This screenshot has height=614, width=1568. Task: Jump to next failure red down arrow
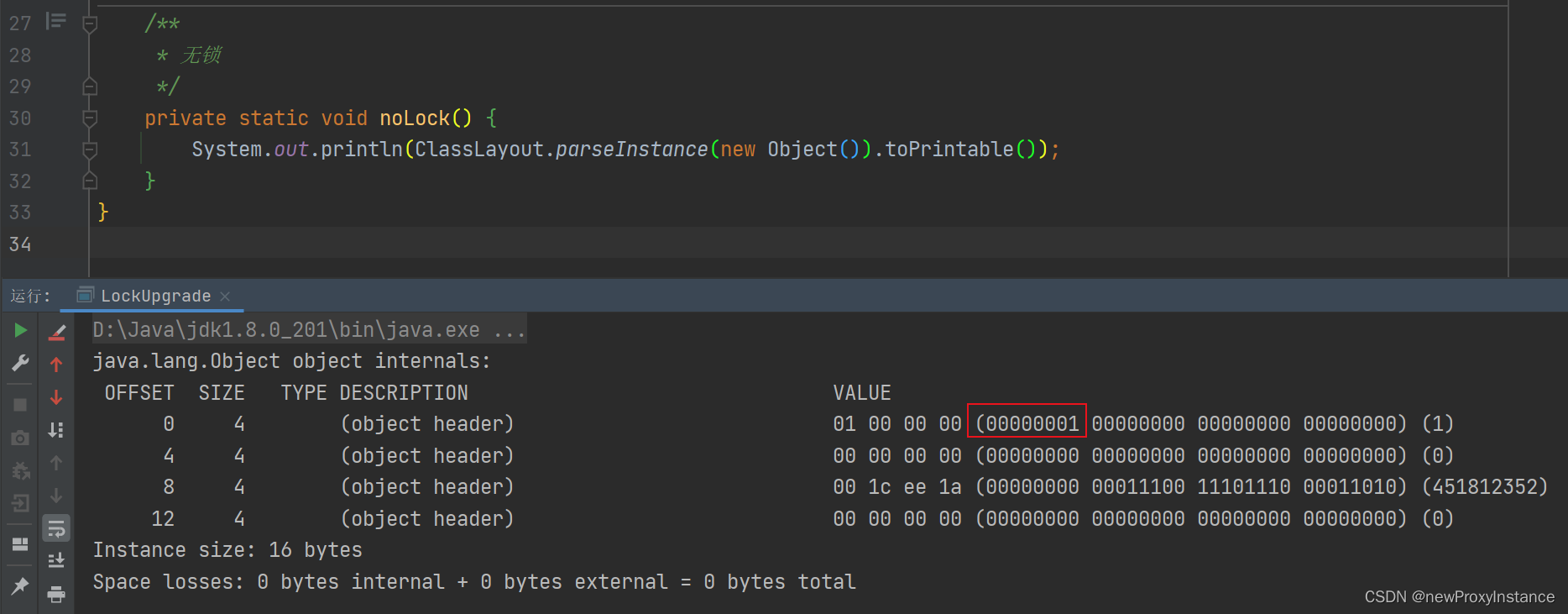click(56, 397)
